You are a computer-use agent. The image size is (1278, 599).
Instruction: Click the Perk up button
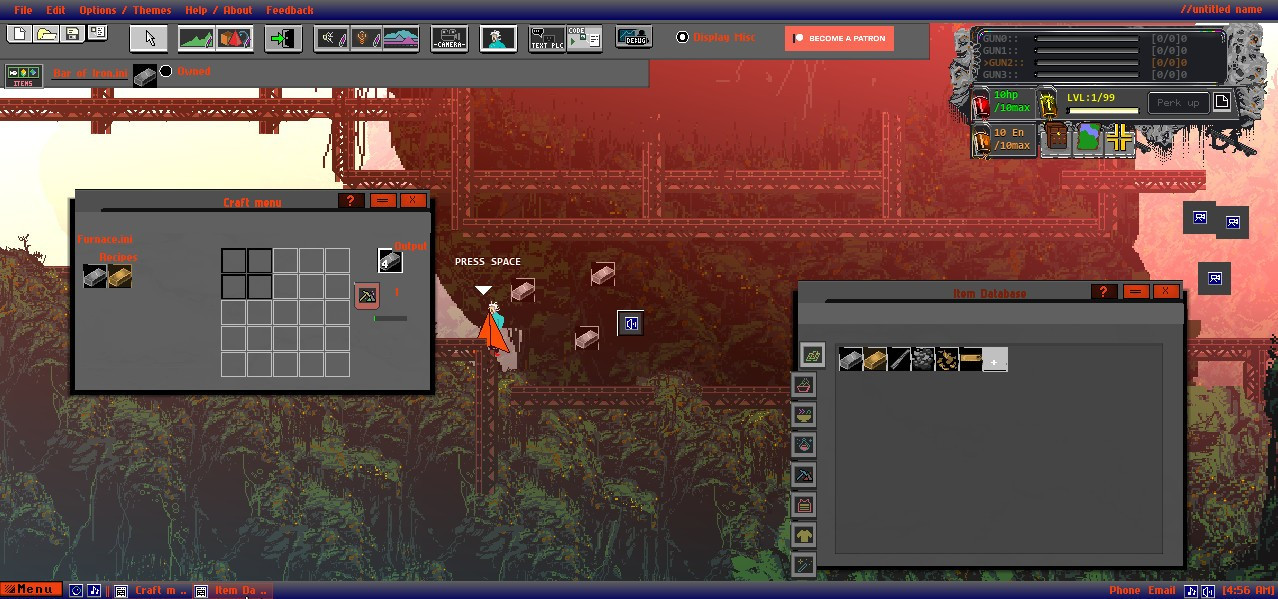tap(1178, 102)
